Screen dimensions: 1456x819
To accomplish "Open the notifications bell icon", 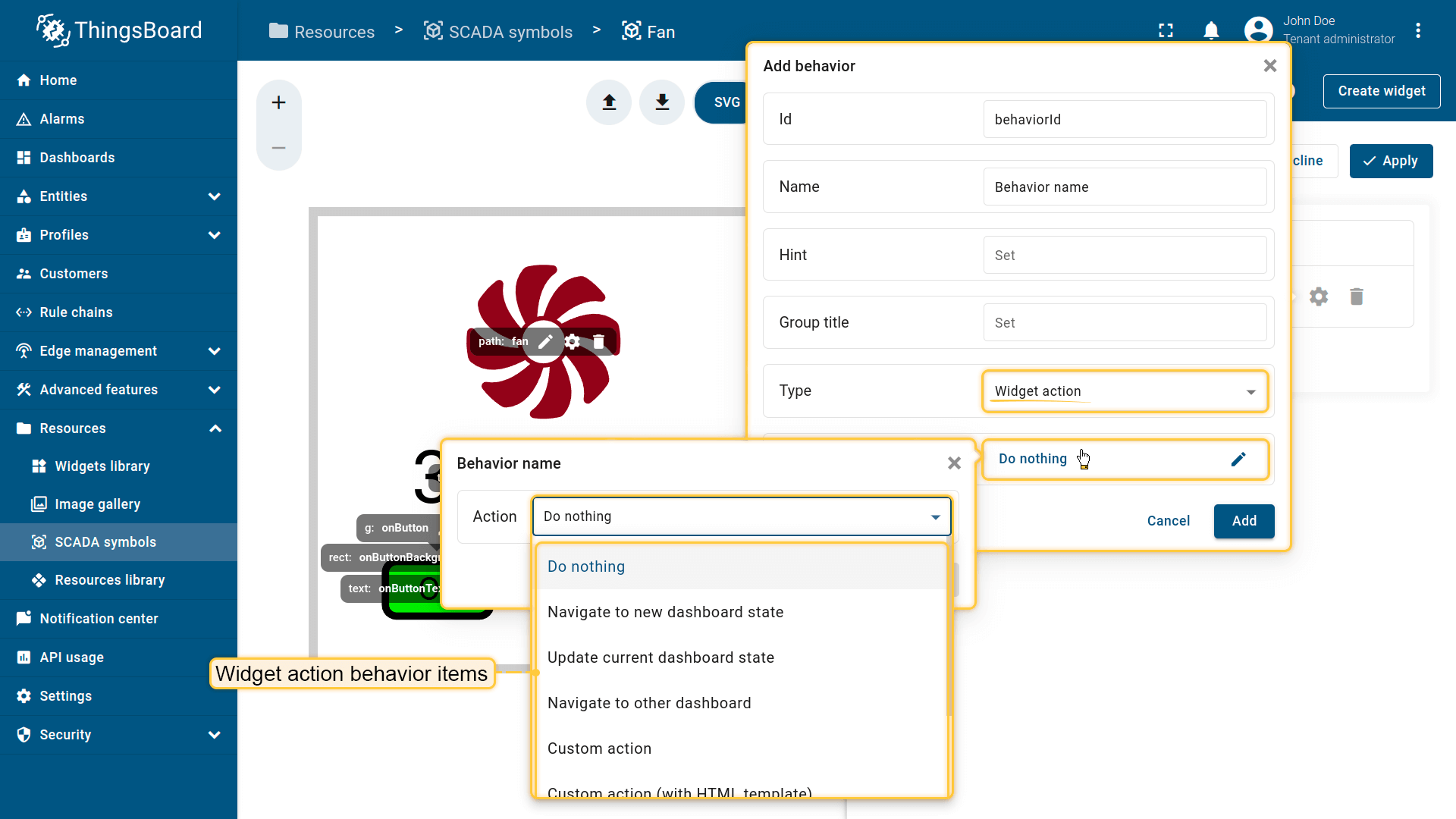I will [1211, 30].
